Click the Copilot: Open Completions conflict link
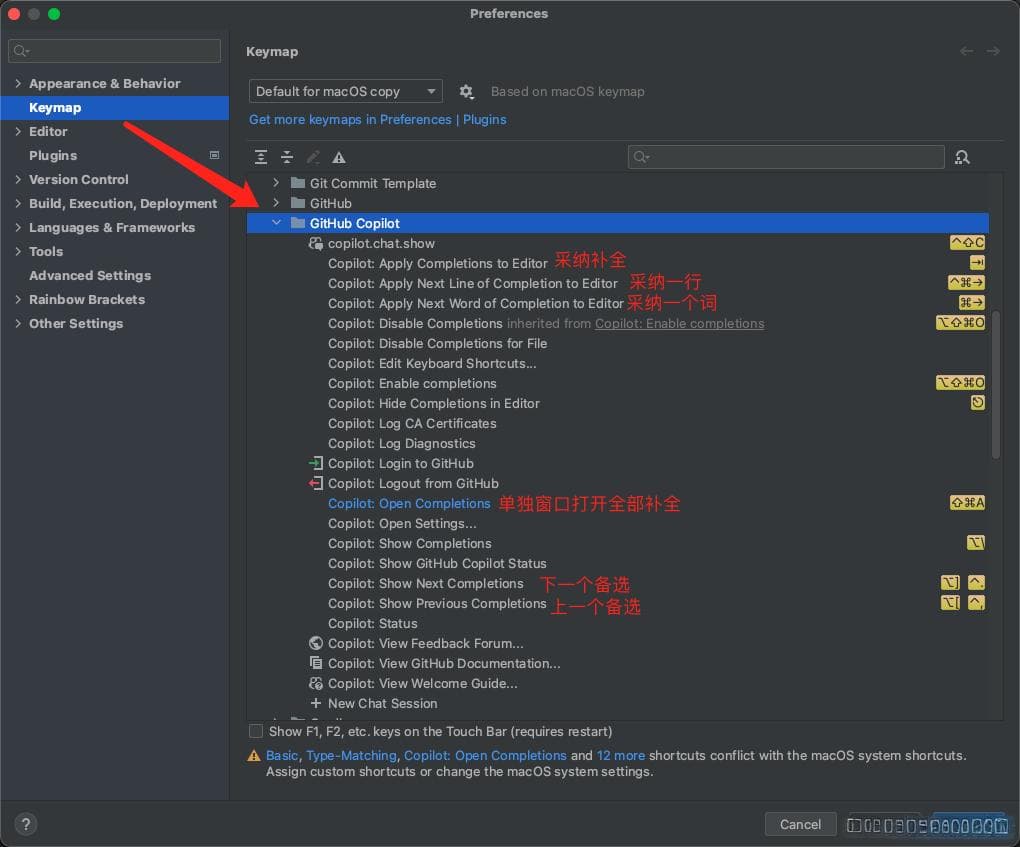This screenshot has width=1020, height=847. (x=485, y=756)
